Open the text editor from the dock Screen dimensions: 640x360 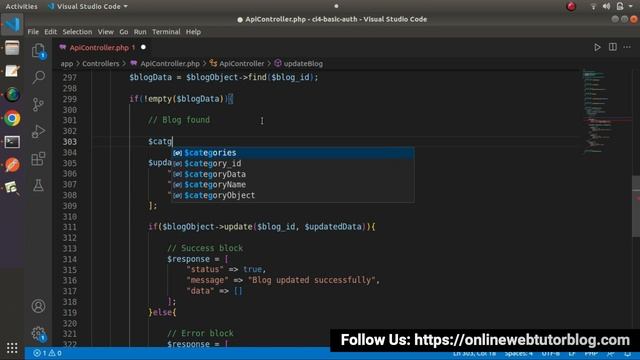pyautogui.click(x=12, y=71)
